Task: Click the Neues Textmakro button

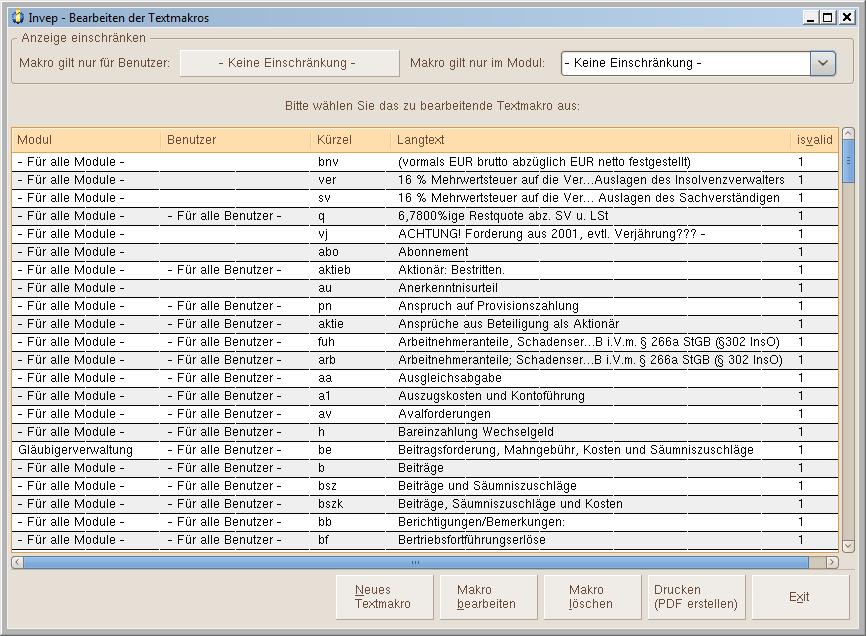Action: point(384,597)
